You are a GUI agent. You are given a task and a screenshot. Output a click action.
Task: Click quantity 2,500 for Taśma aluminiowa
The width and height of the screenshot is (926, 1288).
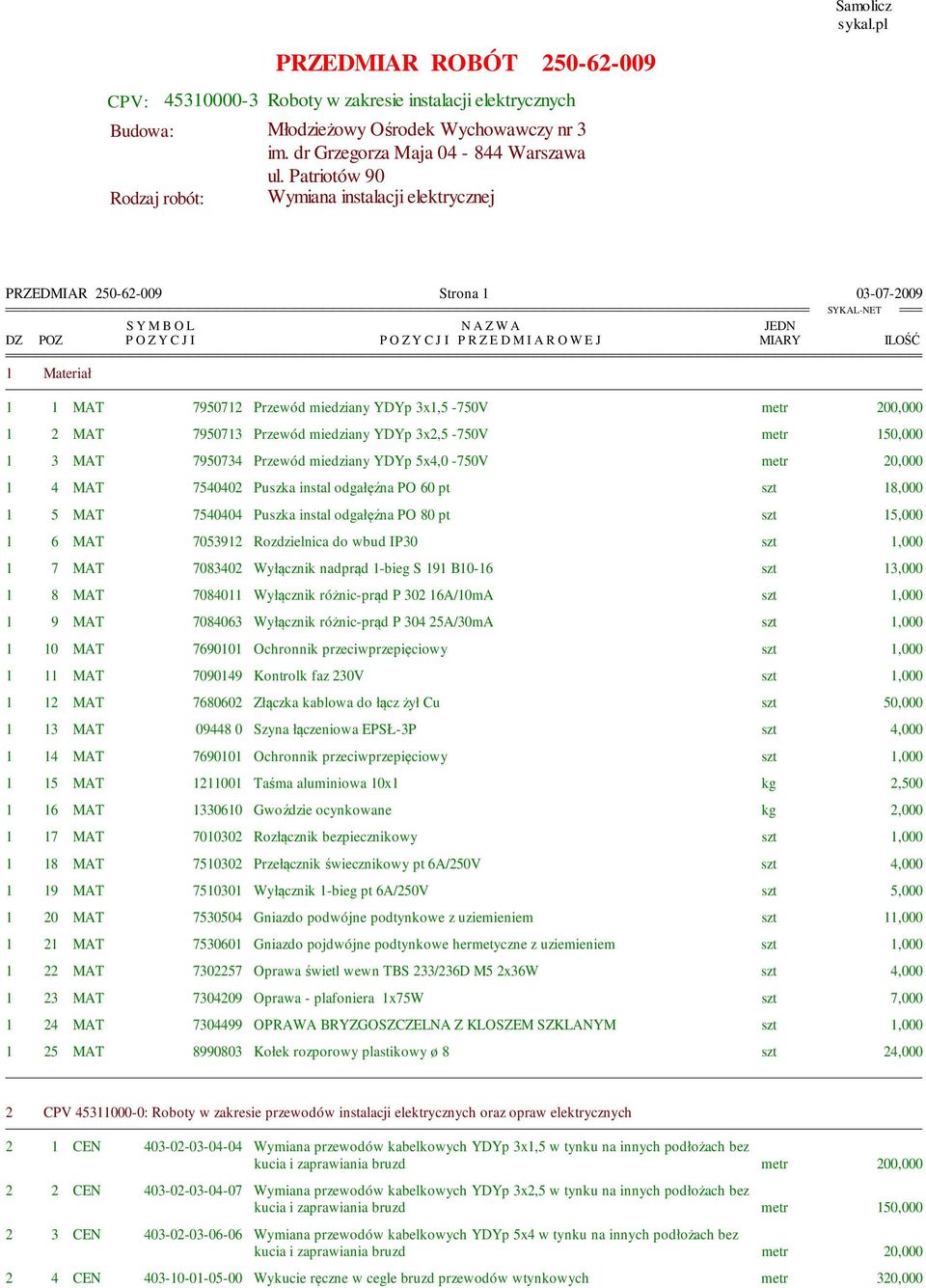[x=906, y=783]
